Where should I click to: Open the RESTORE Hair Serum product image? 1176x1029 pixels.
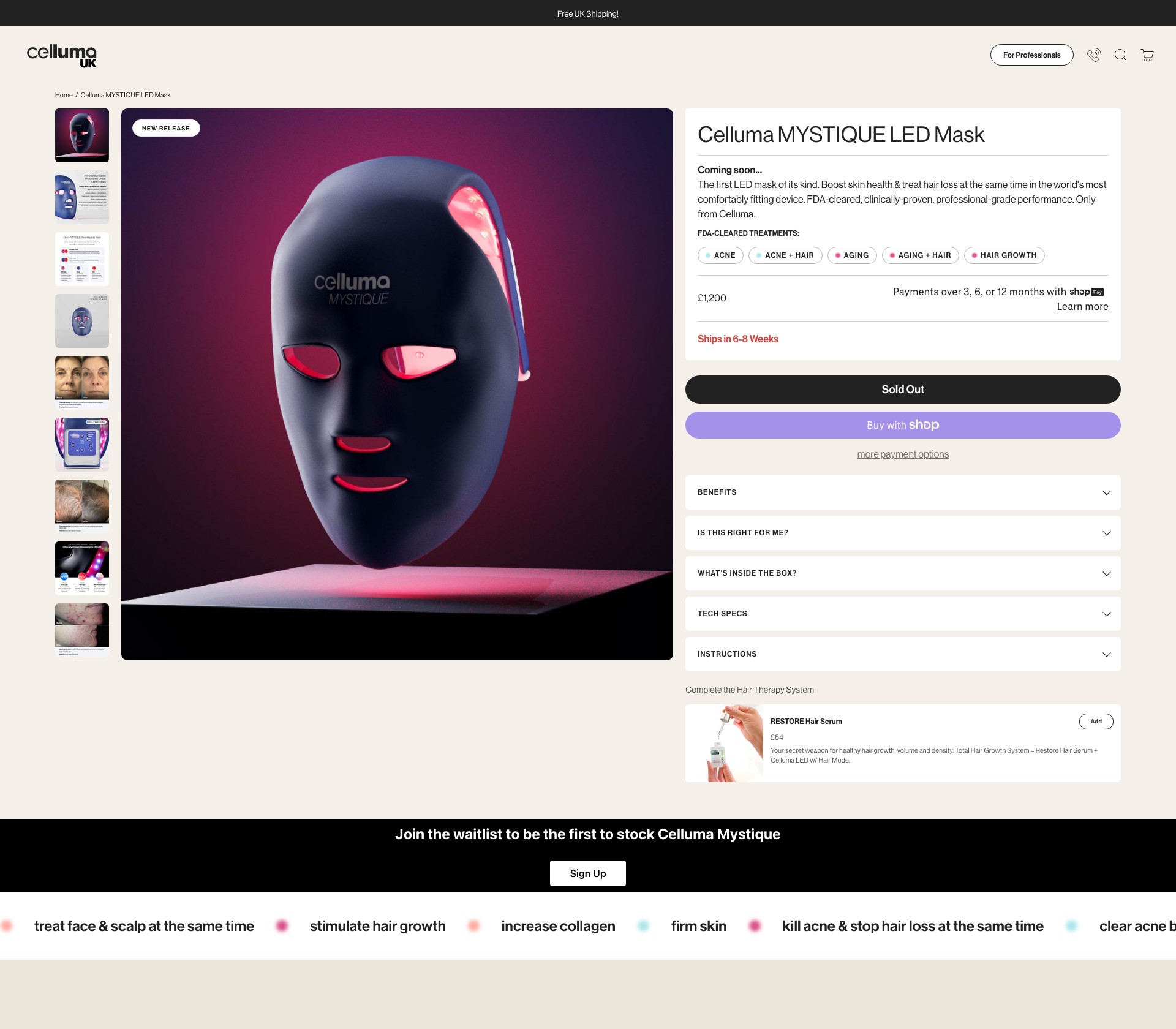(725, 743)
